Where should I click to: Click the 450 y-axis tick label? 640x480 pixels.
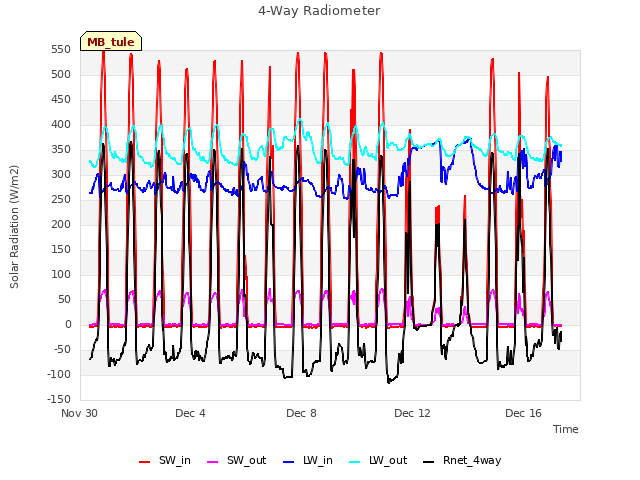click(61, 100)
